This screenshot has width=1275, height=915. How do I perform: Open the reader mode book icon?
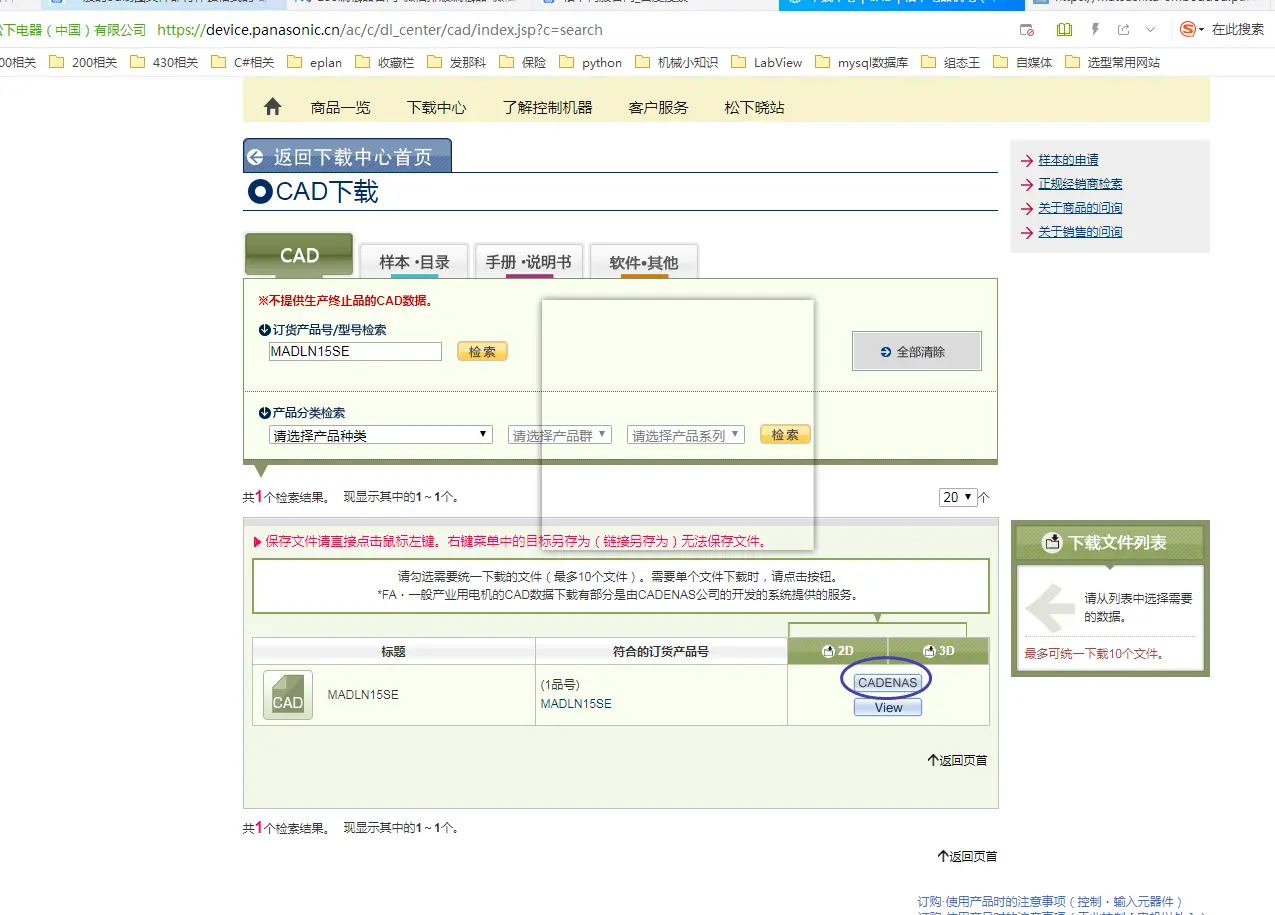tap(1064, 30)
